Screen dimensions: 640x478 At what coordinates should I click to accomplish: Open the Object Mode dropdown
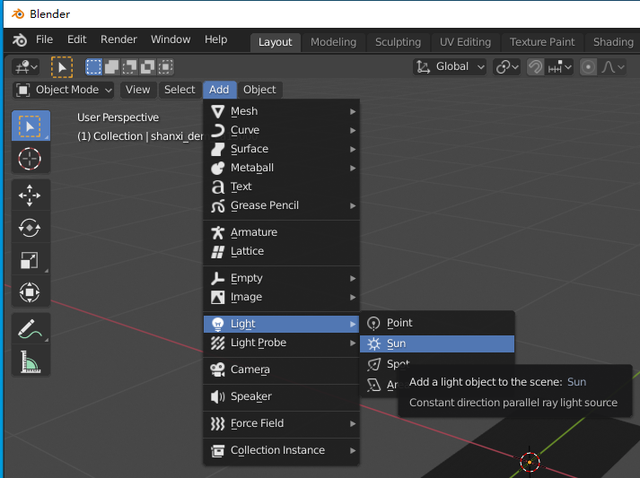point(64,90)
